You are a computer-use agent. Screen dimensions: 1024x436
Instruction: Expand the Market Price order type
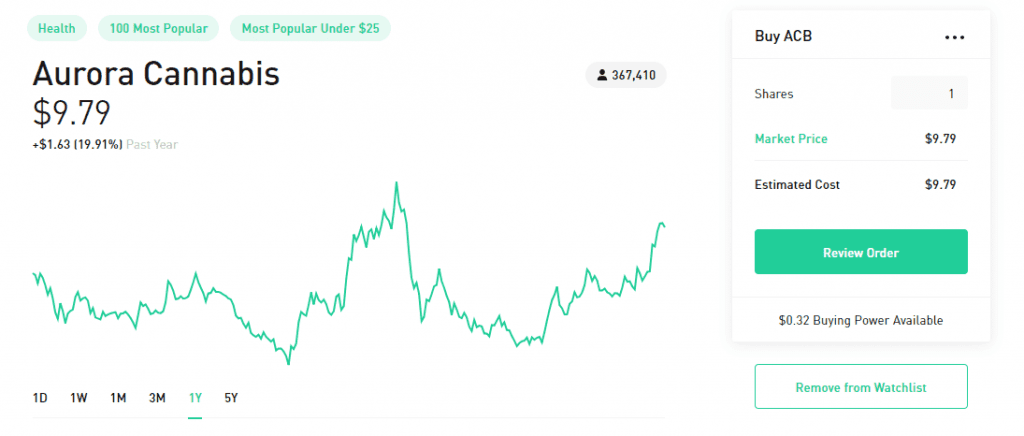[791, 138]
